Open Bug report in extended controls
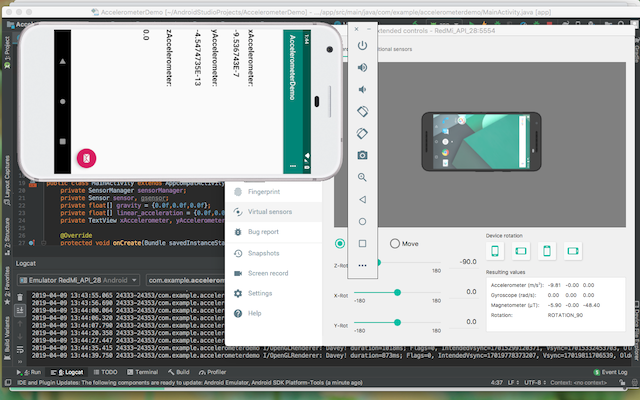Screen dimensions: 640x400 pyautogui.click(x=273, y=232)
